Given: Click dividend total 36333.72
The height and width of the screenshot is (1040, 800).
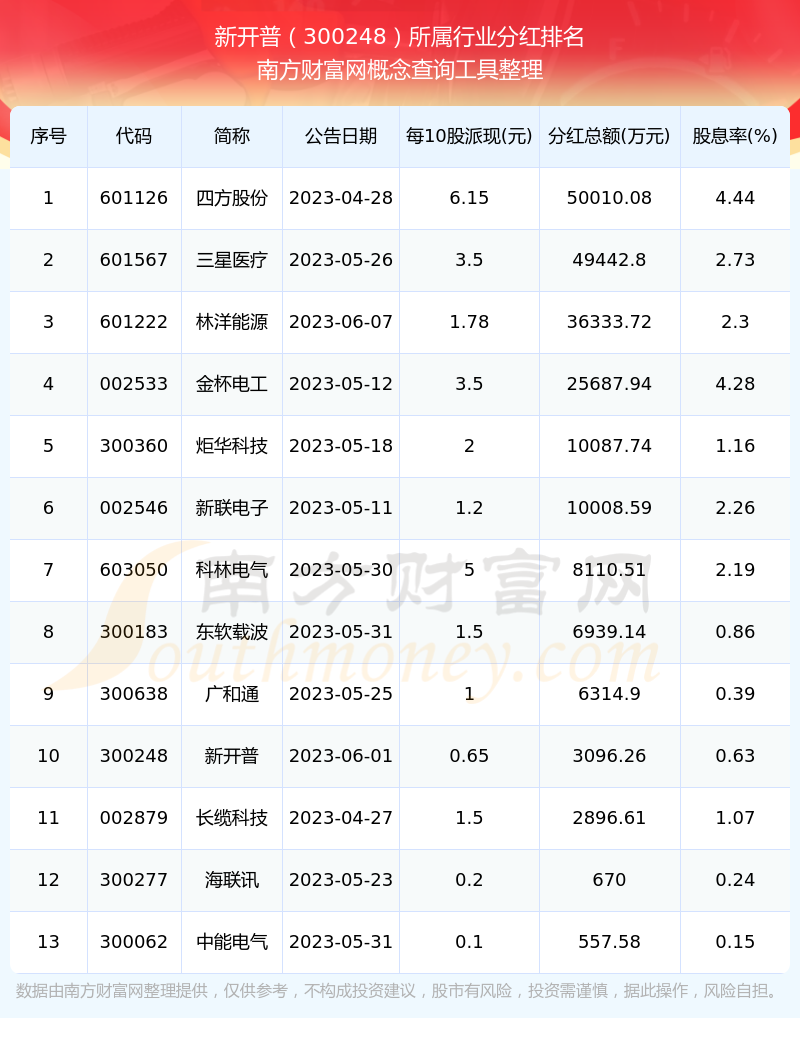Looking at the screenshot, I should coord(609,322).
